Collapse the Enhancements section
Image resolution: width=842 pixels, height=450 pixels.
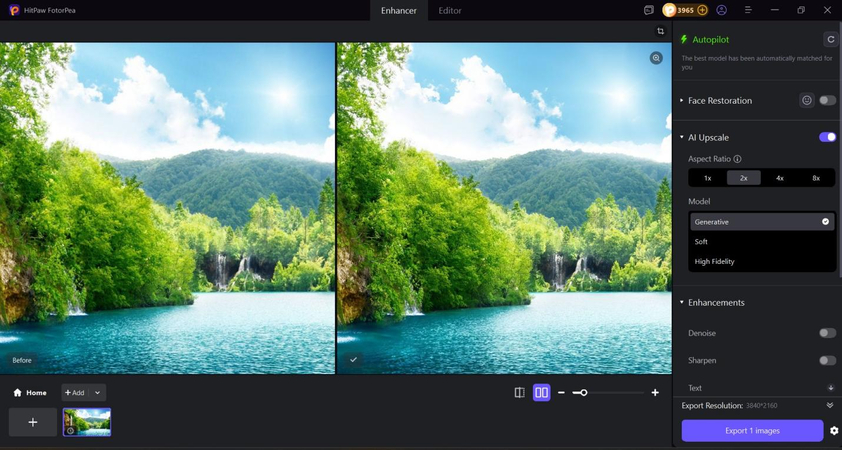click(681, 302)
